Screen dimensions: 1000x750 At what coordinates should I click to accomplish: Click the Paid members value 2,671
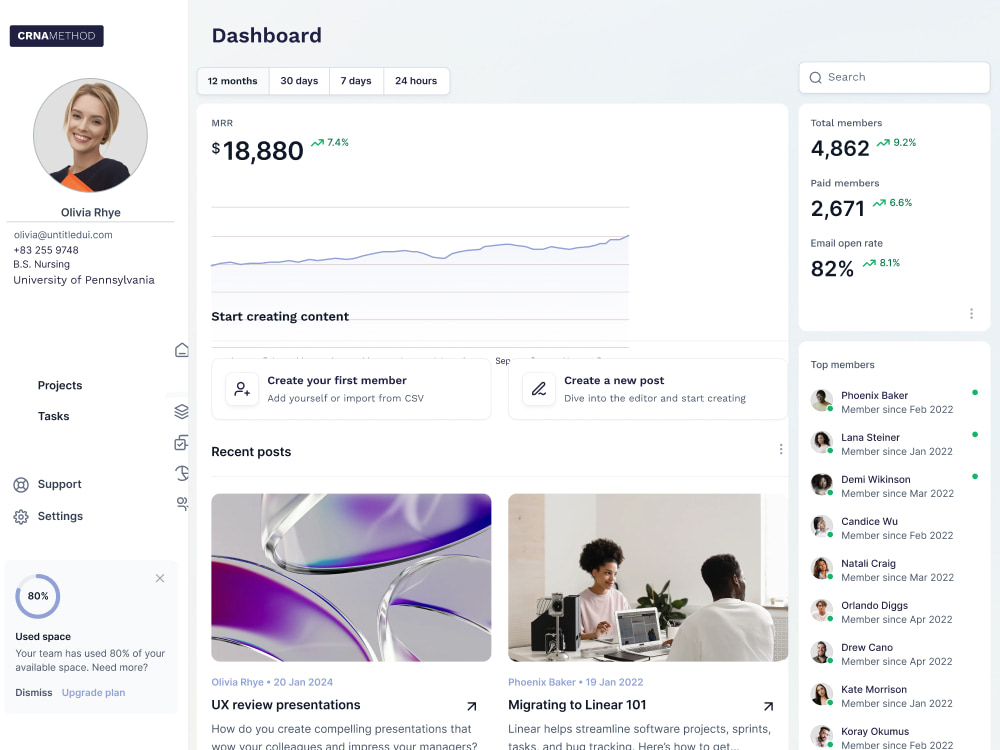tap(837, 209)
